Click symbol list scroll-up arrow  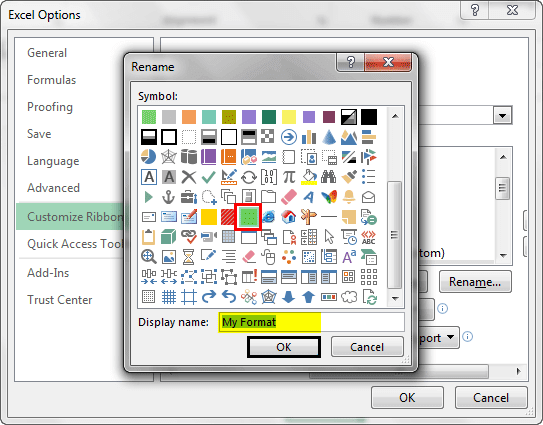click(x=395, y=116)
